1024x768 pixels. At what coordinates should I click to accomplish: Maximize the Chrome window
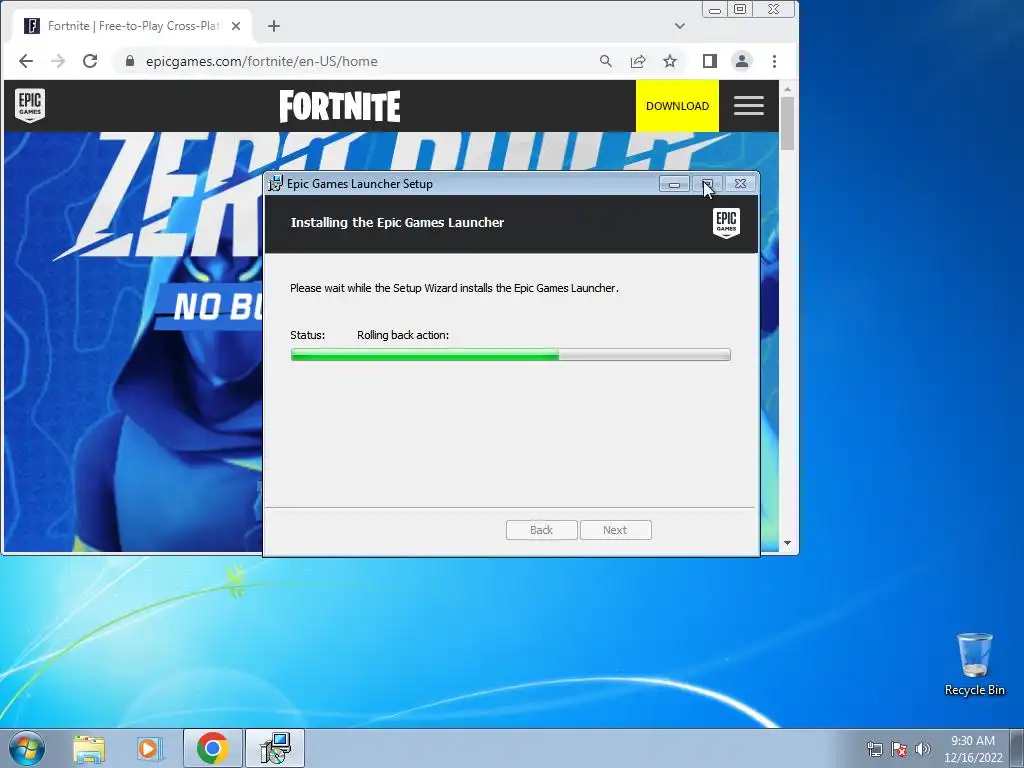pyautogui.click(x=740, y=10)
